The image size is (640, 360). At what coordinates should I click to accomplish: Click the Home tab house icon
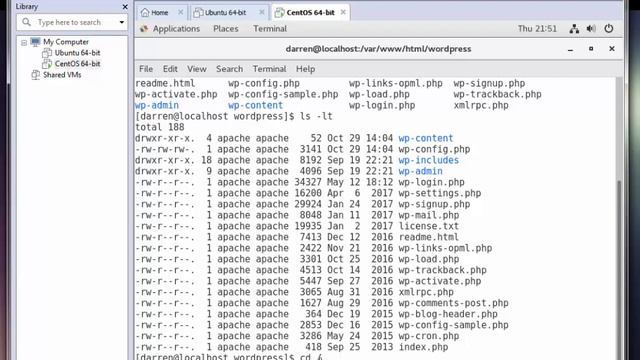pyautogui.click(x=145, y=13)
